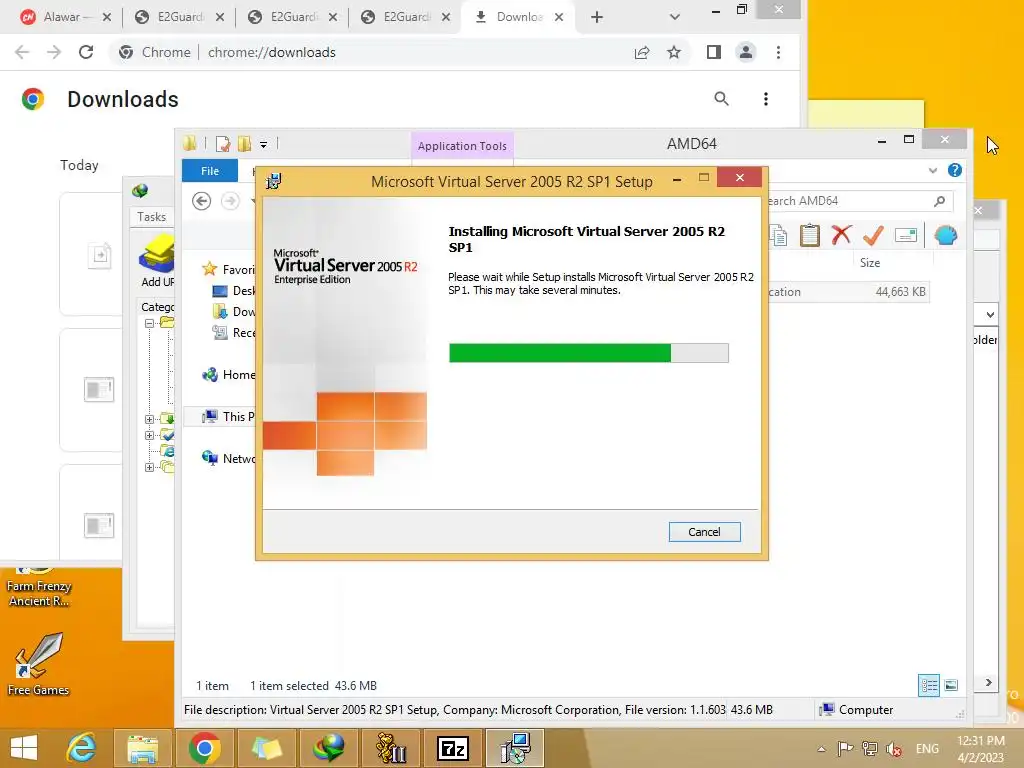Click the red X delete icon in Explorer ribbon
The image size is (1024, 768).
click(x=841, y=235)
